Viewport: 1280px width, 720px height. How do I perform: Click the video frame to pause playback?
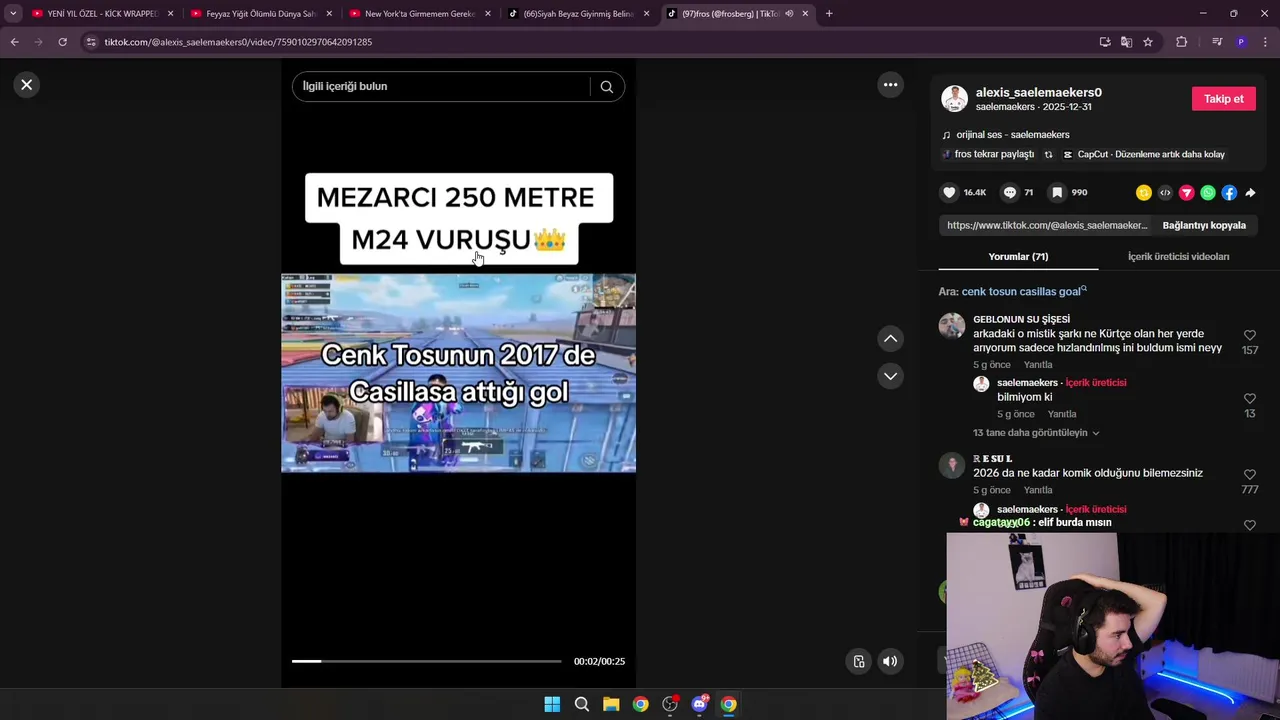click(458, 372)
